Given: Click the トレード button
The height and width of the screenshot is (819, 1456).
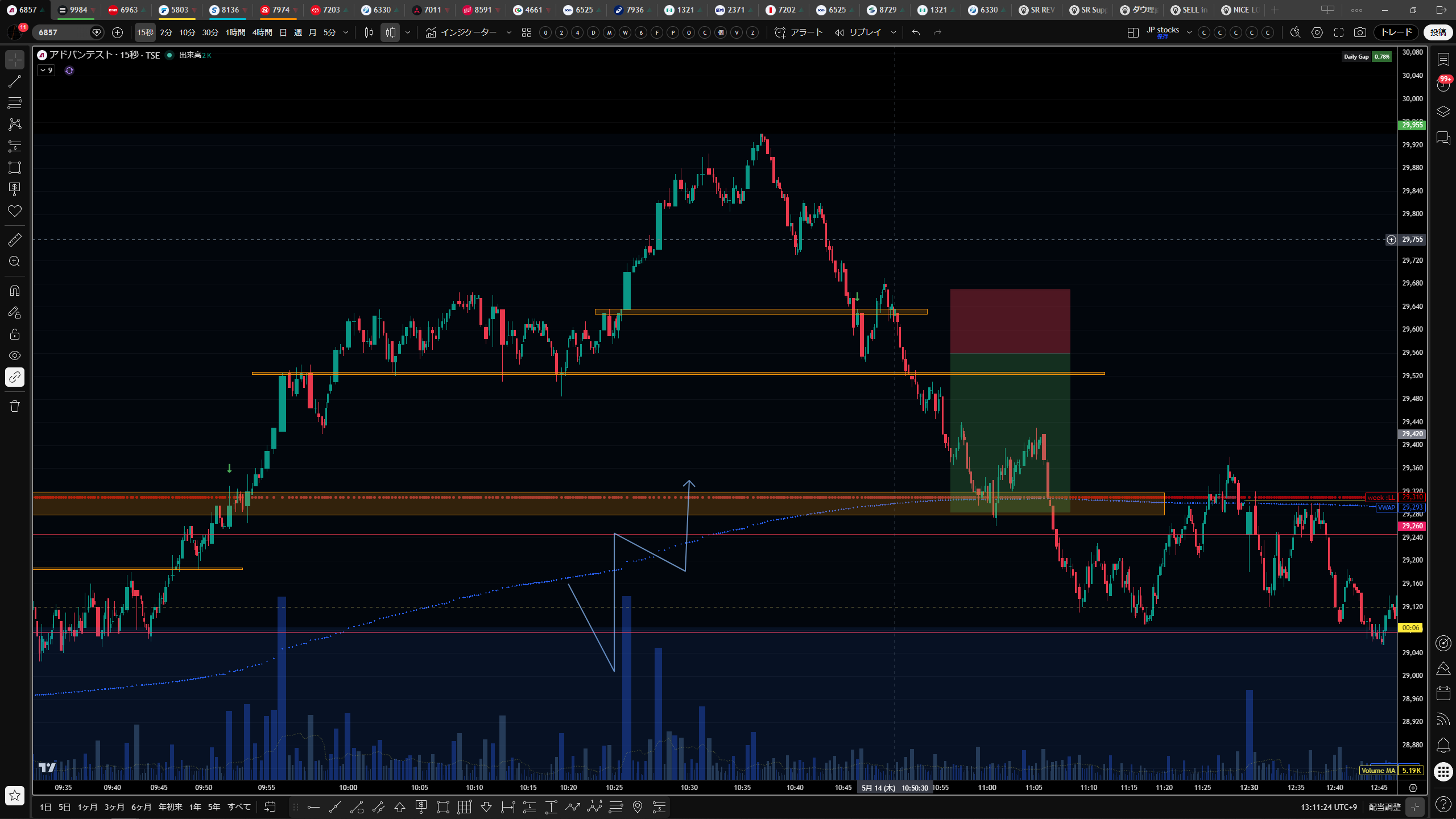Looking at the screenshot, I should point(1396,32).
